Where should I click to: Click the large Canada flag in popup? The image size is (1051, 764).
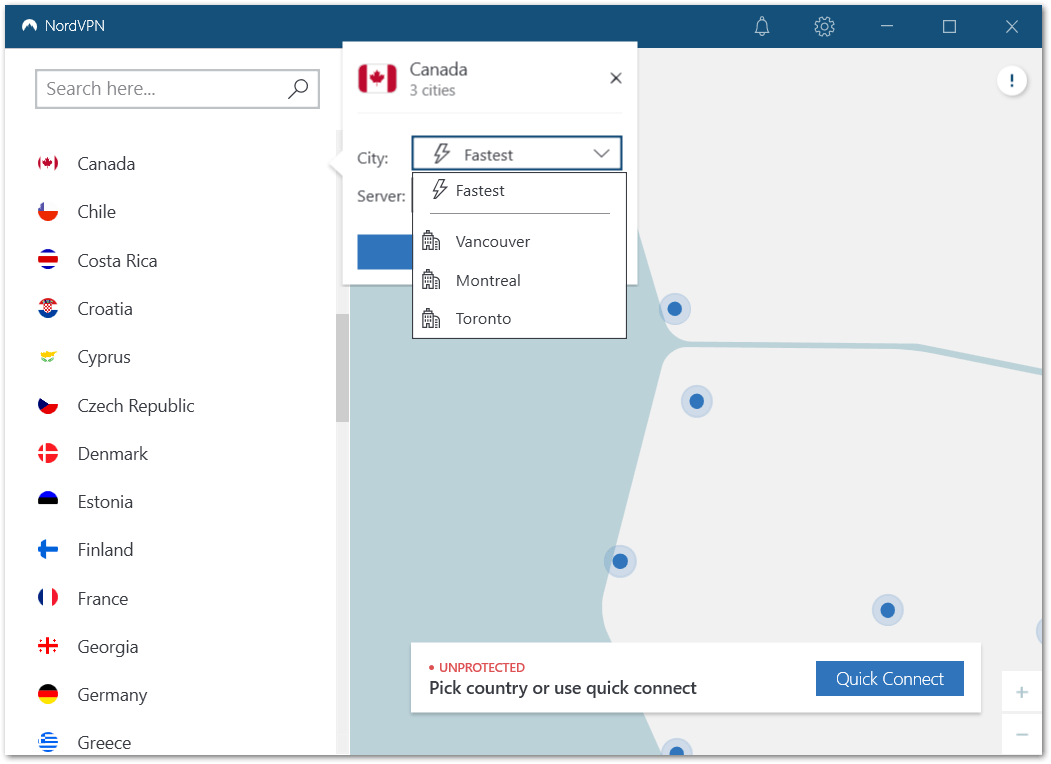point(377,78)
